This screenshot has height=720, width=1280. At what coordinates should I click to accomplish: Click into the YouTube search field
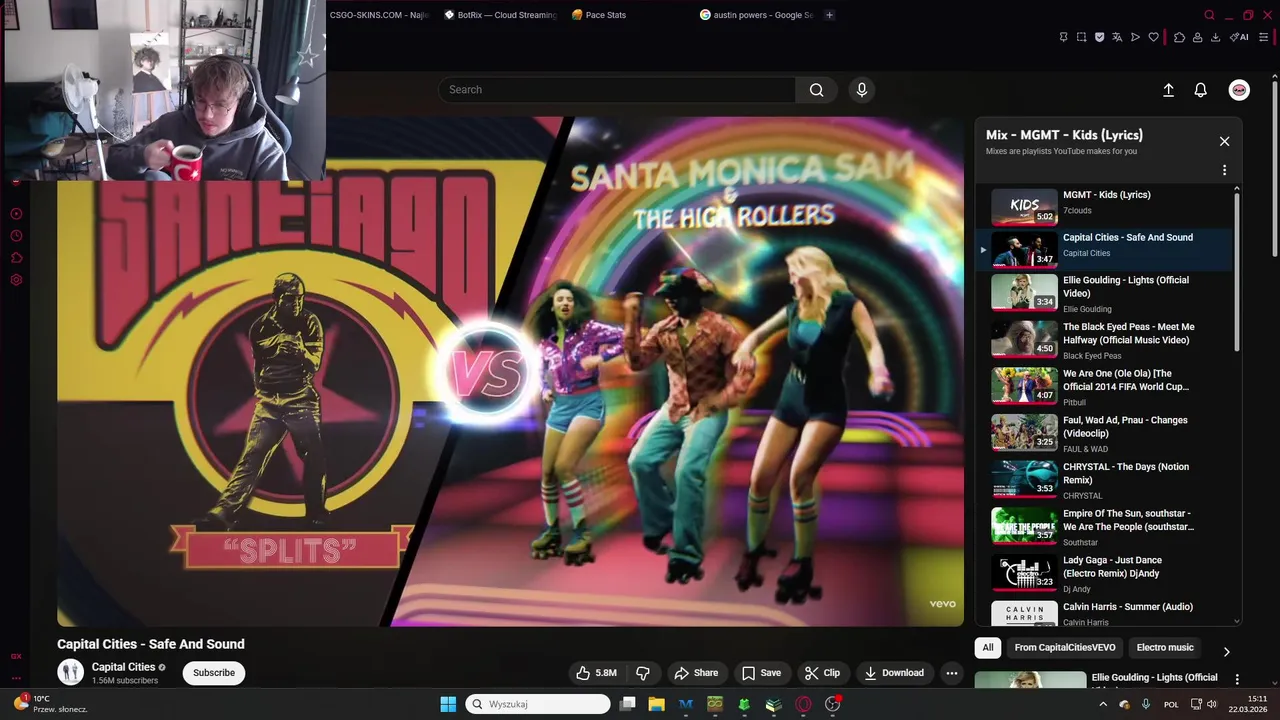(x=617, y=90)
